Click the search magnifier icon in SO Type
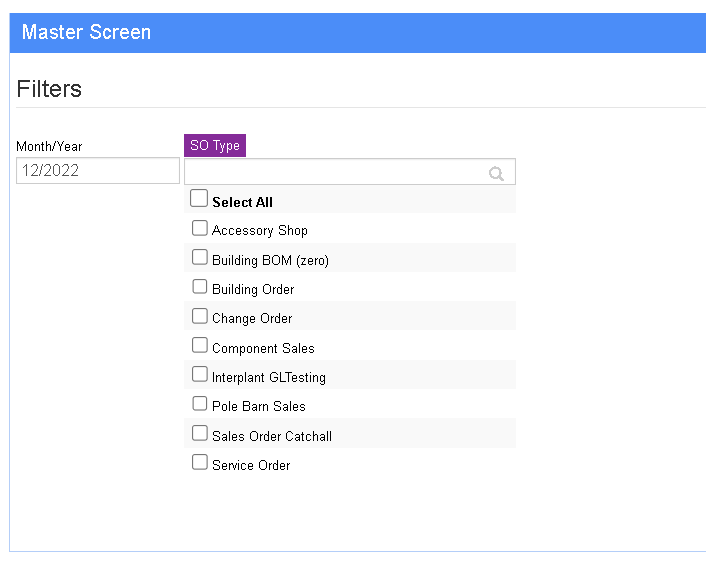Screen dimensions: 706x572 click(x=496, y=173)
